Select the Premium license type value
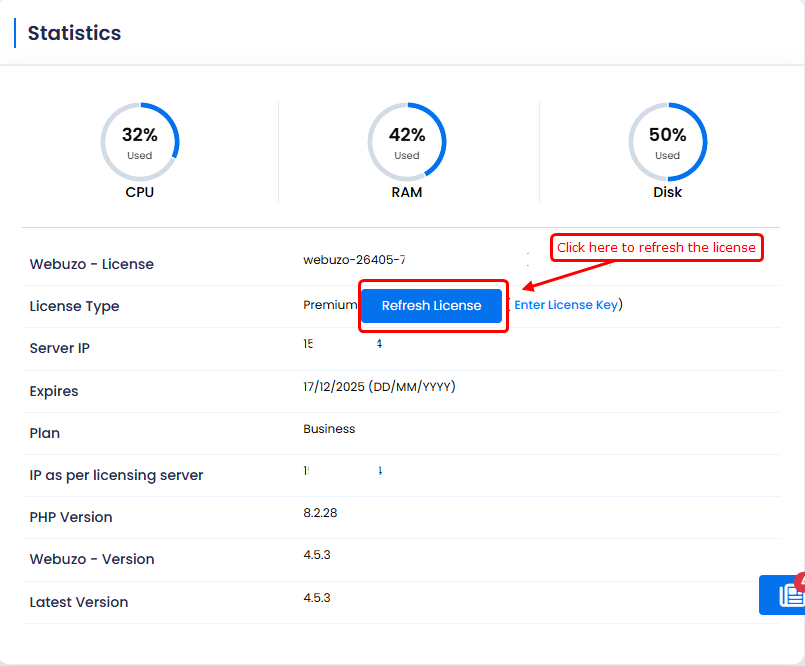The image size is (805, 666). pyautogui.click(x=330, y=305)
